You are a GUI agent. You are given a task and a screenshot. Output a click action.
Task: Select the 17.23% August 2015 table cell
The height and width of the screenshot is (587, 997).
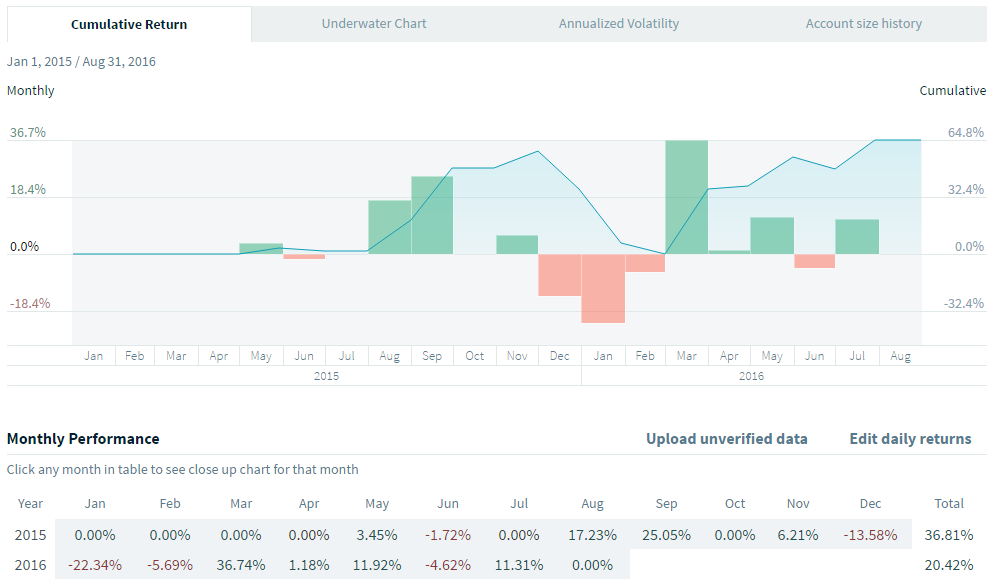click(596, 535)
